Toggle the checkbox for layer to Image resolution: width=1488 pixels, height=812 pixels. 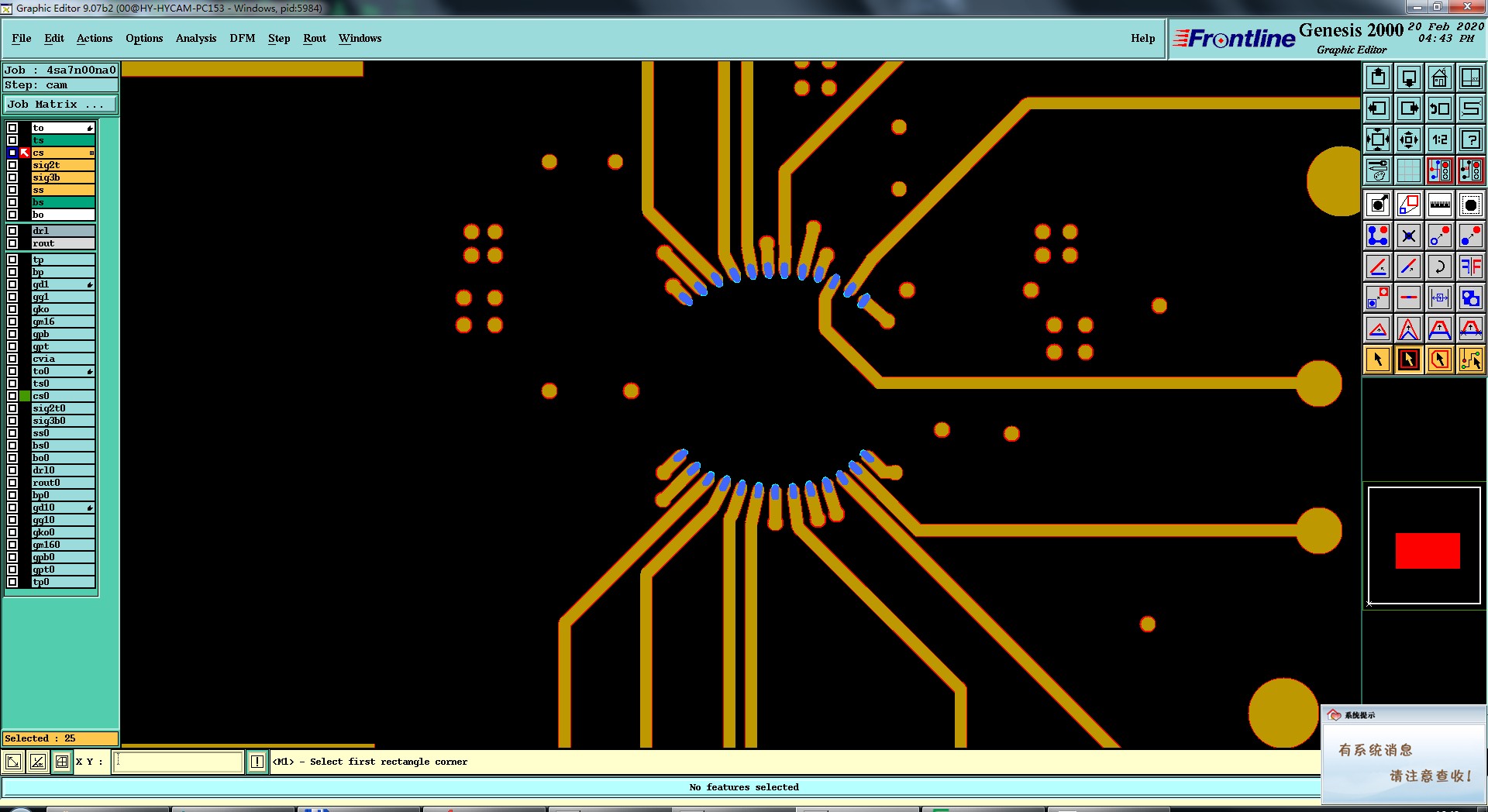pyautogui.click(x=12, y=128)
